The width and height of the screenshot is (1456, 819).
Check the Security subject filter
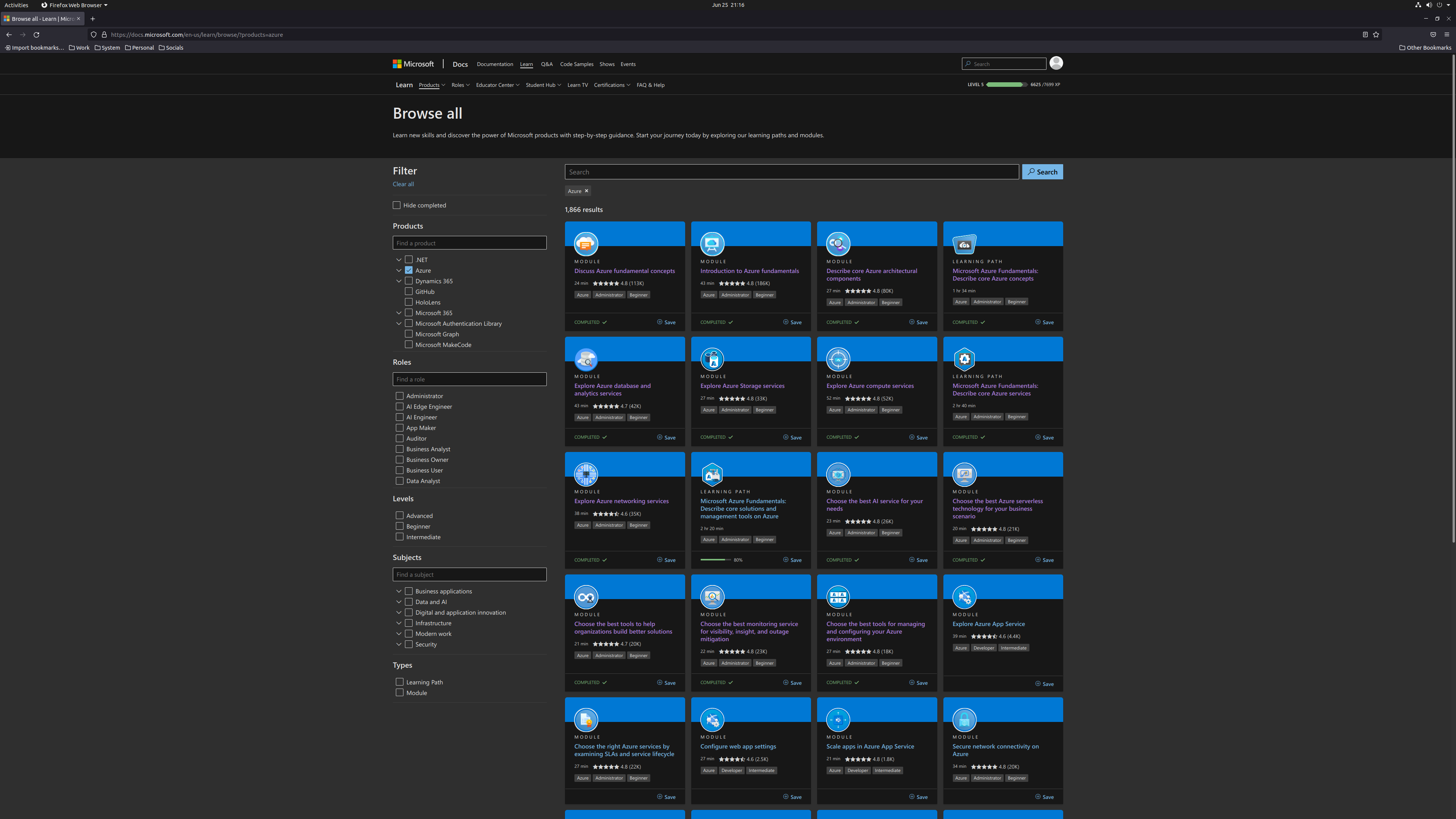click(409, 644)
